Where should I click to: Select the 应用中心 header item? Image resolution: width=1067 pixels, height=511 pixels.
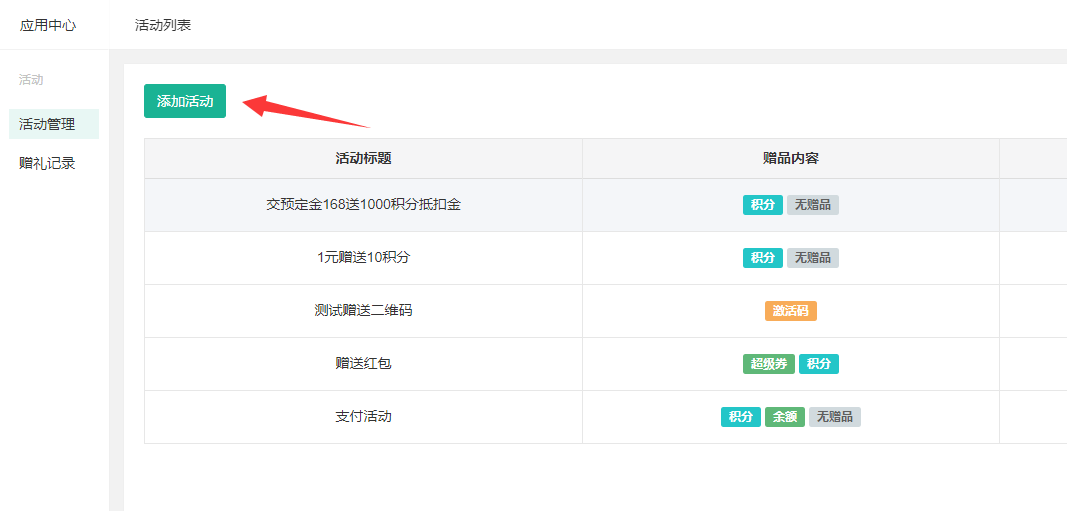[x=48, y=26]
